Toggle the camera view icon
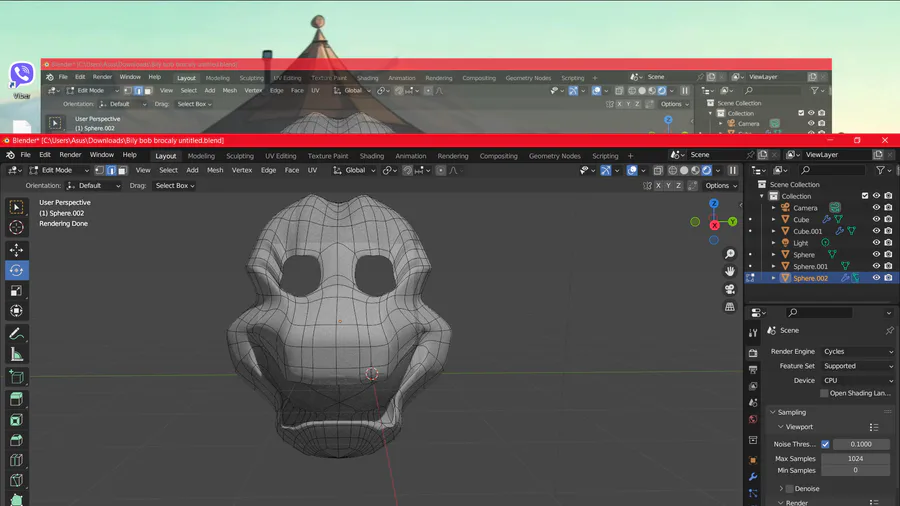 [x=730, y=289]
